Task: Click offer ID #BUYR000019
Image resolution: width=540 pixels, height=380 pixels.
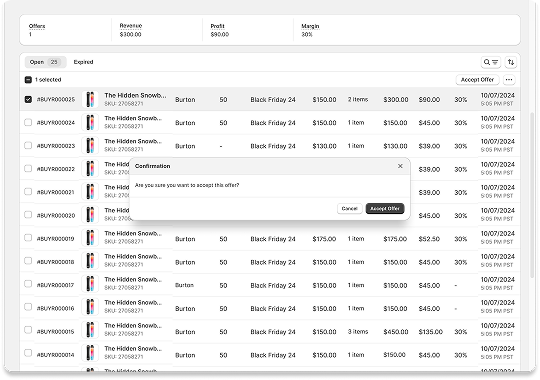Action: pyautogui.click(x=55, y=238)
